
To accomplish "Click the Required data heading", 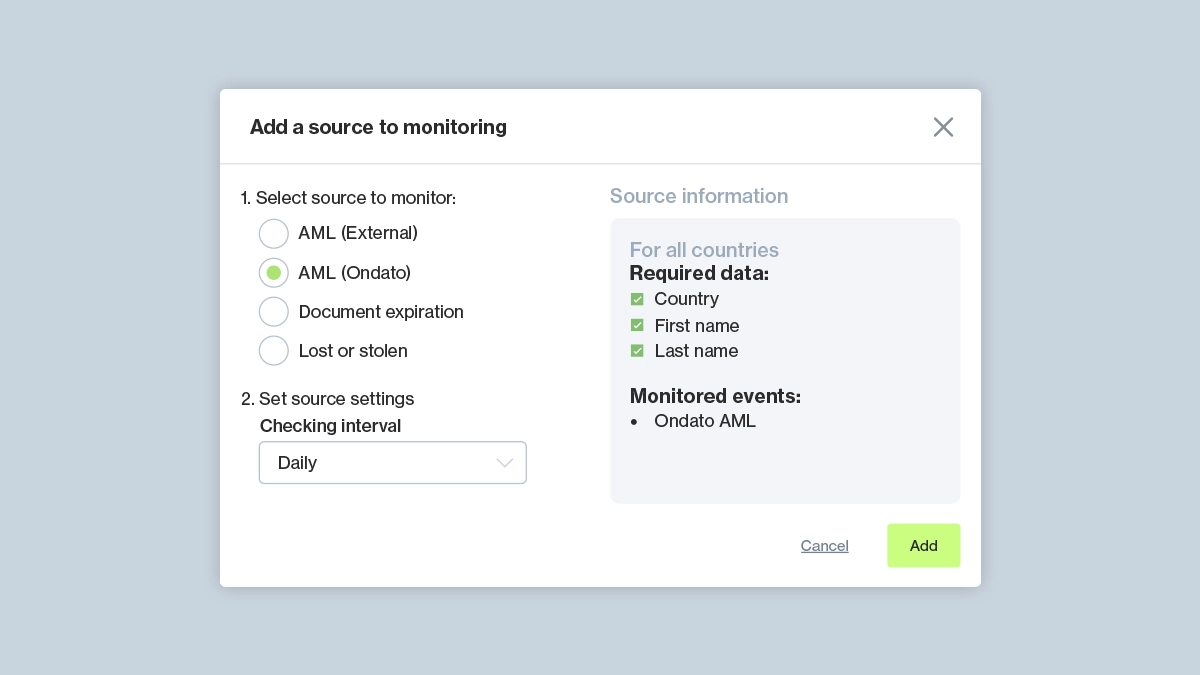I will point(699,273).
